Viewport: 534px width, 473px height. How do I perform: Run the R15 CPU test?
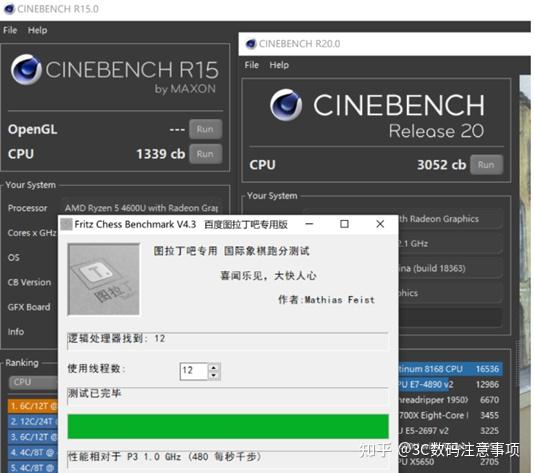point(205,154)
